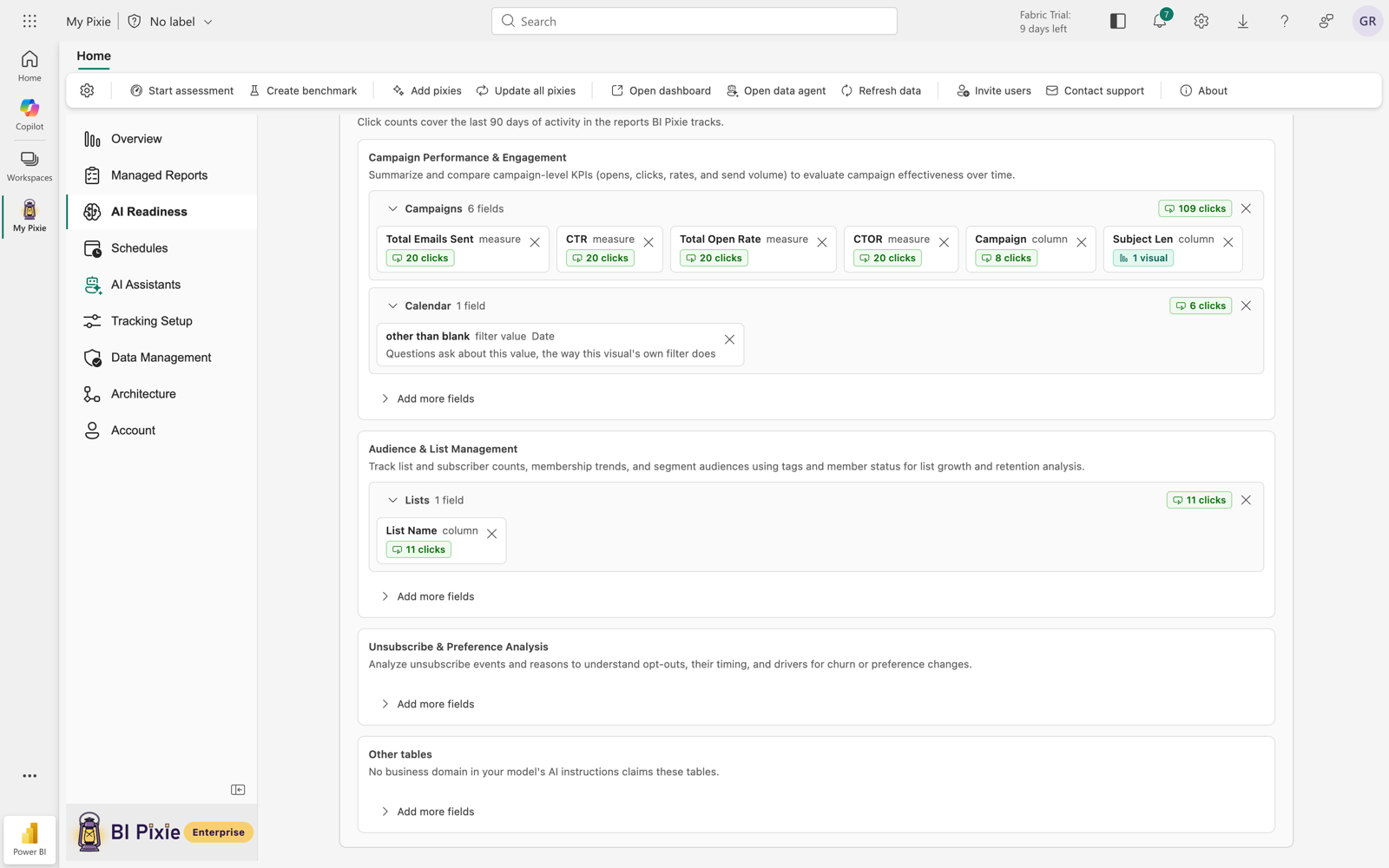This screenshot has height=868, width=1389.
Task: Collapse the Campaigns fields group
Action: click(x=392, y=208)
